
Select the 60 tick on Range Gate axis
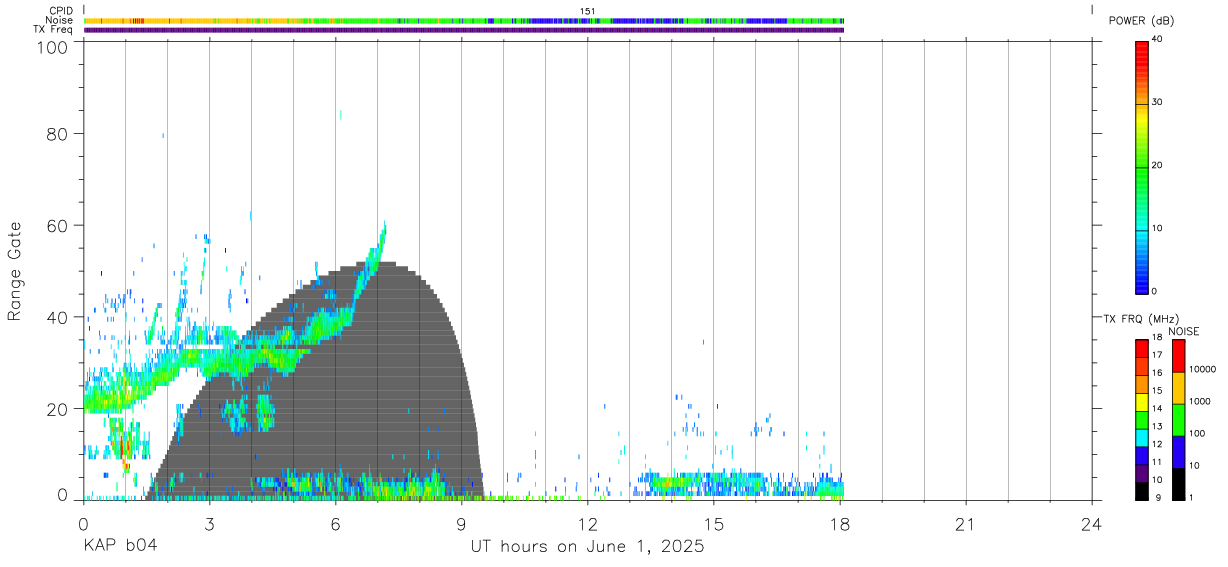(x=56, y=226)
